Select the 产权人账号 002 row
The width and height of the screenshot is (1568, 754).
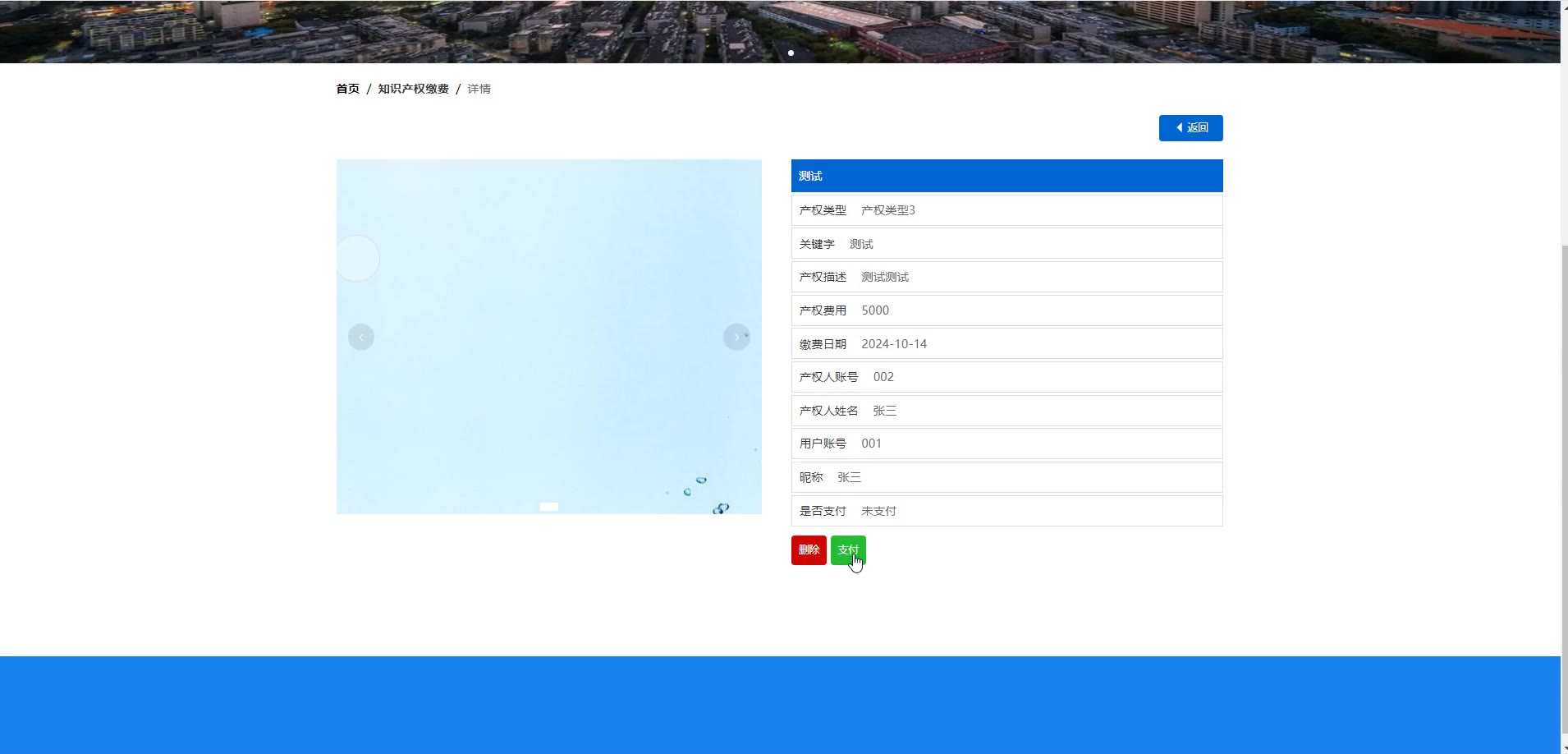point(1006,377)
